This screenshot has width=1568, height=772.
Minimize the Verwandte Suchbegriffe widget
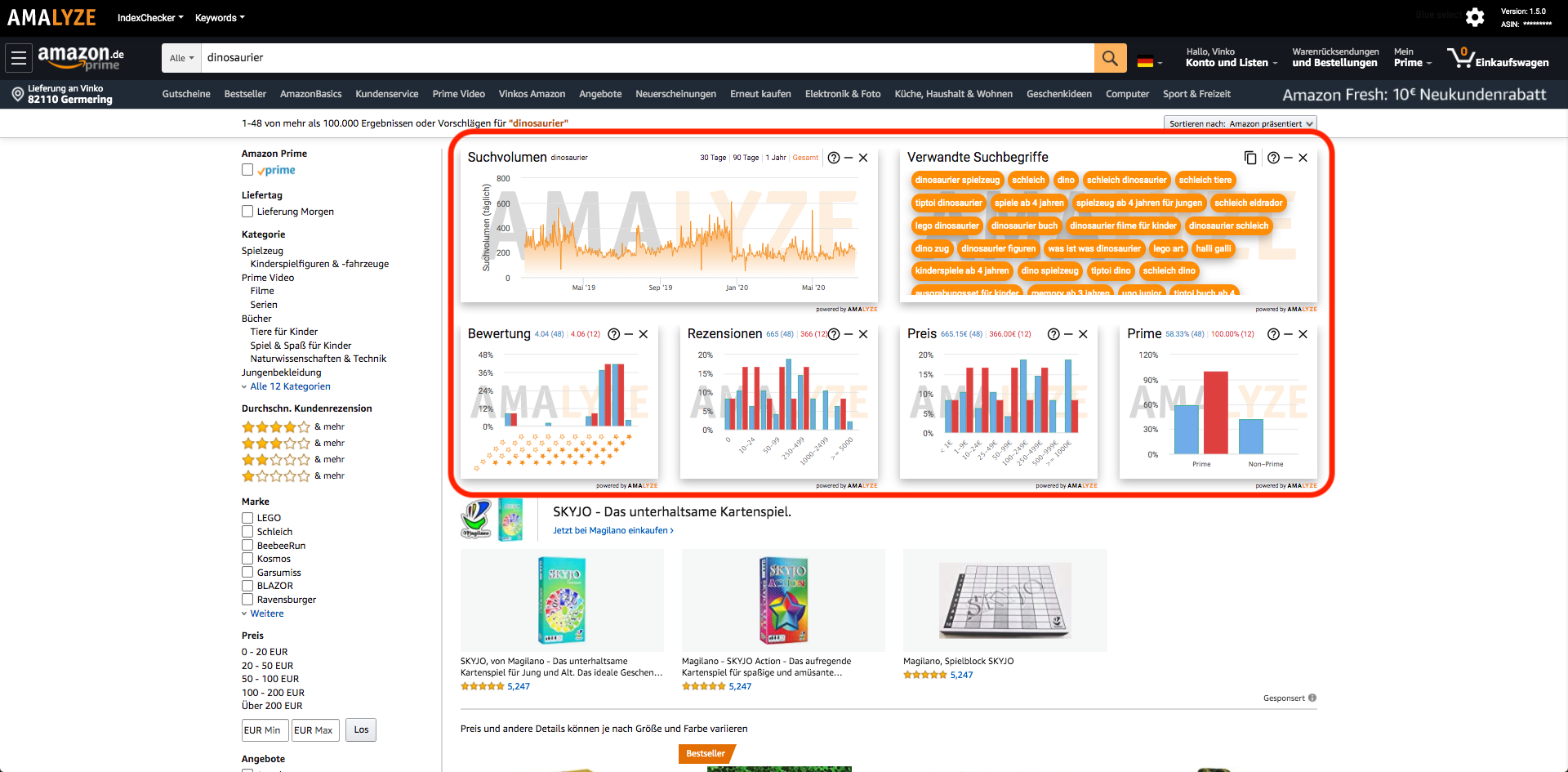(x=1288, y=158)
